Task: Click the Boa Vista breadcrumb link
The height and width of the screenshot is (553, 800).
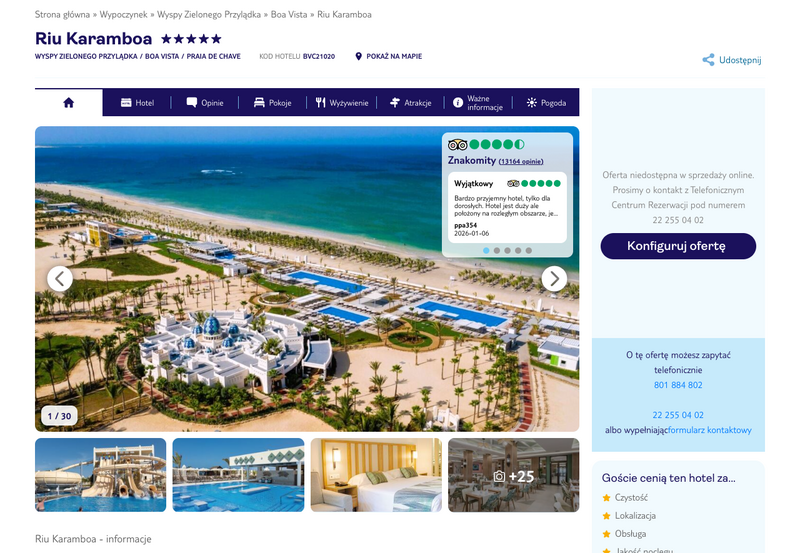Action: [289, 14]
